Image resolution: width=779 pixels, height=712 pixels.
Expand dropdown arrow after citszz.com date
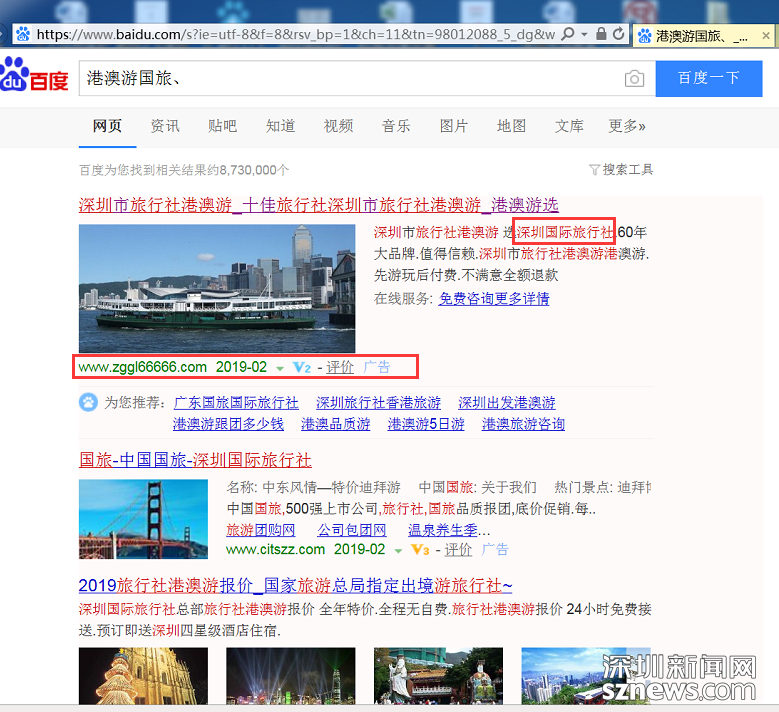(x=398, y=550)
